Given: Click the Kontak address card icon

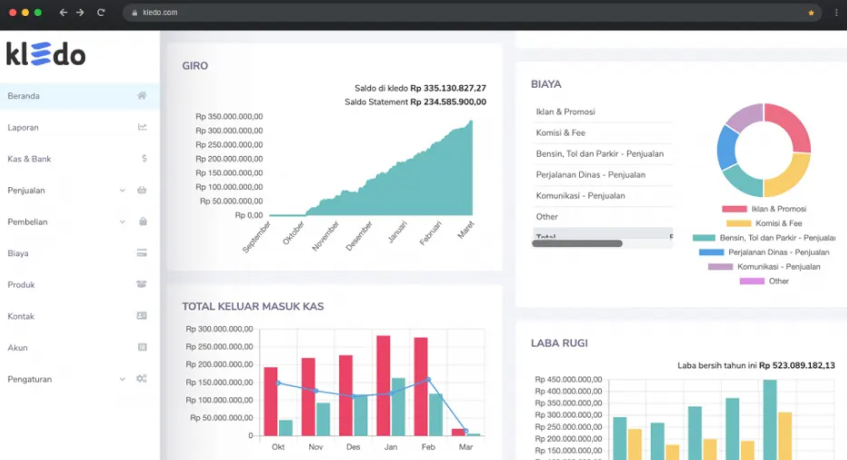Looking at the screenshot, I should click(142, 316).
